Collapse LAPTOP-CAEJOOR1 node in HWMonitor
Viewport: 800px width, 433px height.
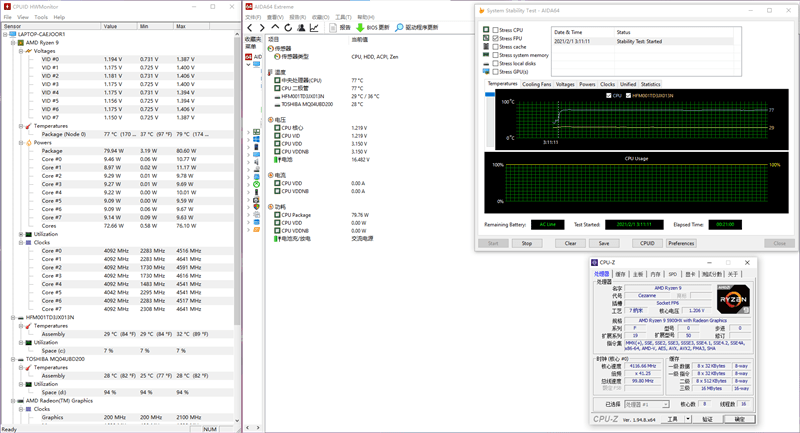tap(5, 34)
